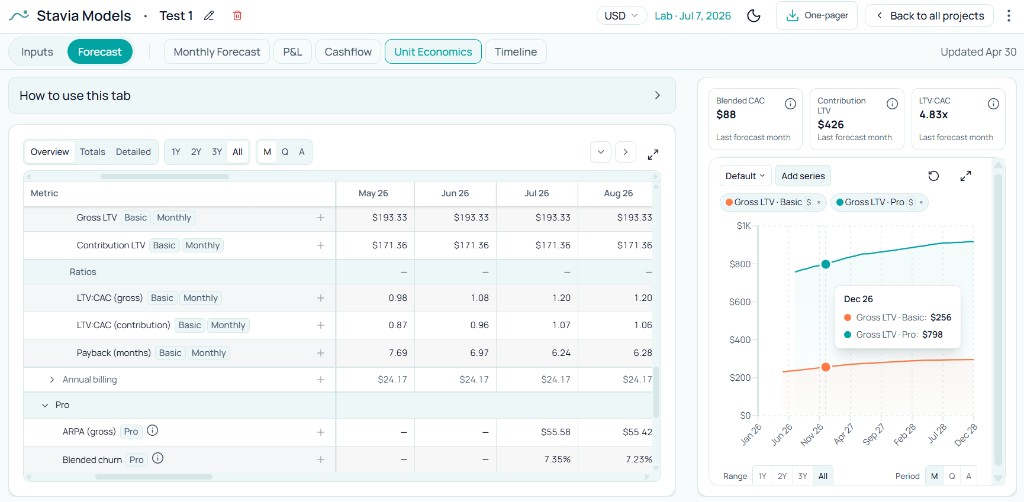
Task: Open Lab · Jul 7, 2026 link
Action: point(693,16)
